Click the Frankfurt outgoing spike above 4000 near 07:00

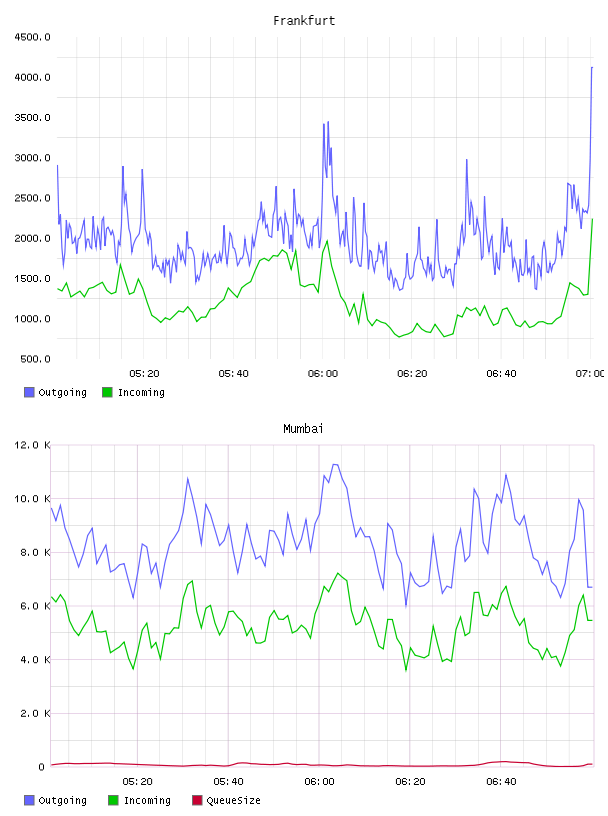pos(592,68)
